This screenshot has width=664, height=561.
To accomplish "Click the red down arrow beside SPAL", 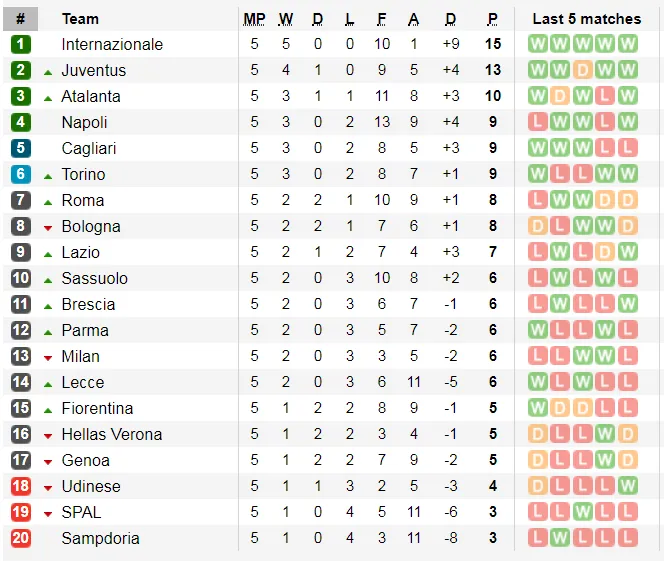I will pyautogui.click(x=48, y=513).
